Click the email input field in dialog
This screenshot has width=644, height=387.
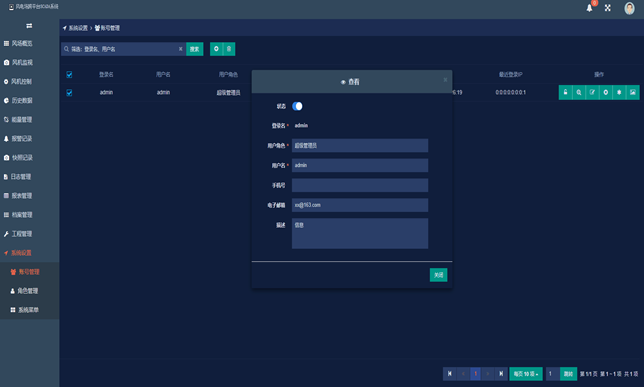click(360, 205)
